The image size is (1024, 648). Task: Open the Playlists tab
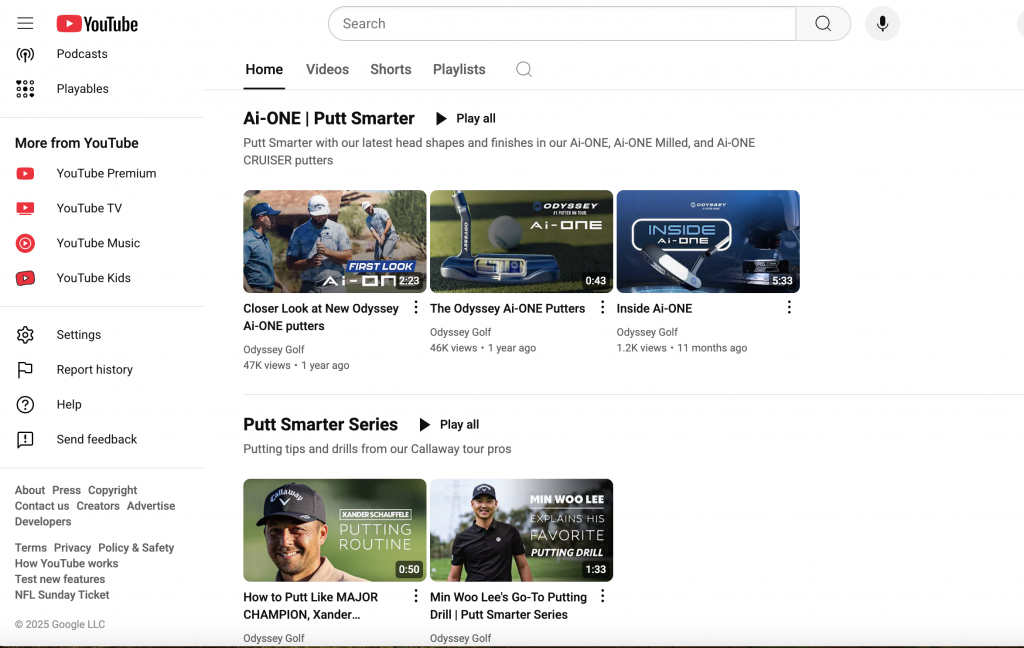click(459, 69)
